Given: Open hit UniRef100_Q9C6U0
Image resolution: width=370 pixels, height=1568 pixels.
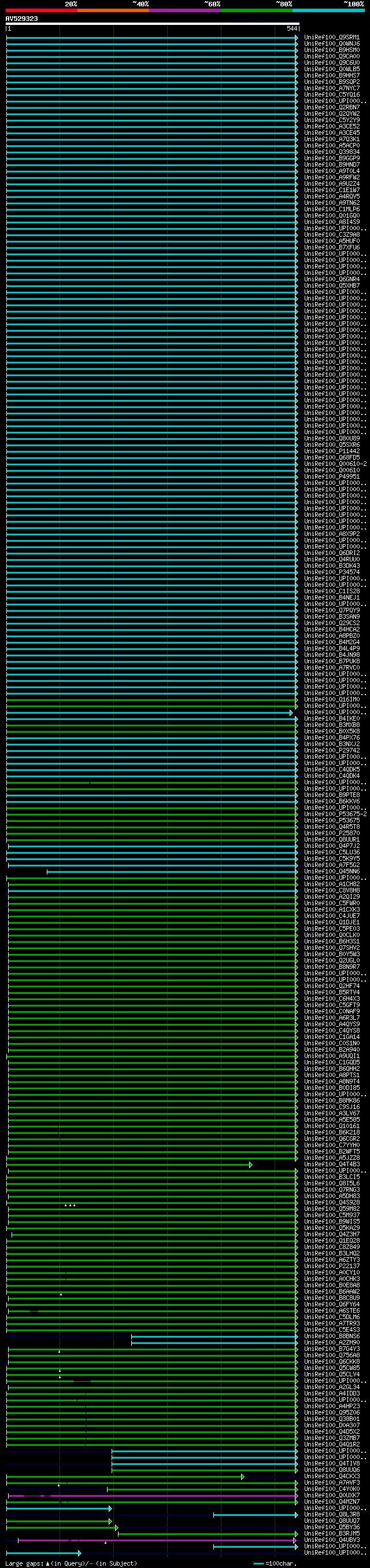Looking at the screenshot, I should tap(332, 63).
